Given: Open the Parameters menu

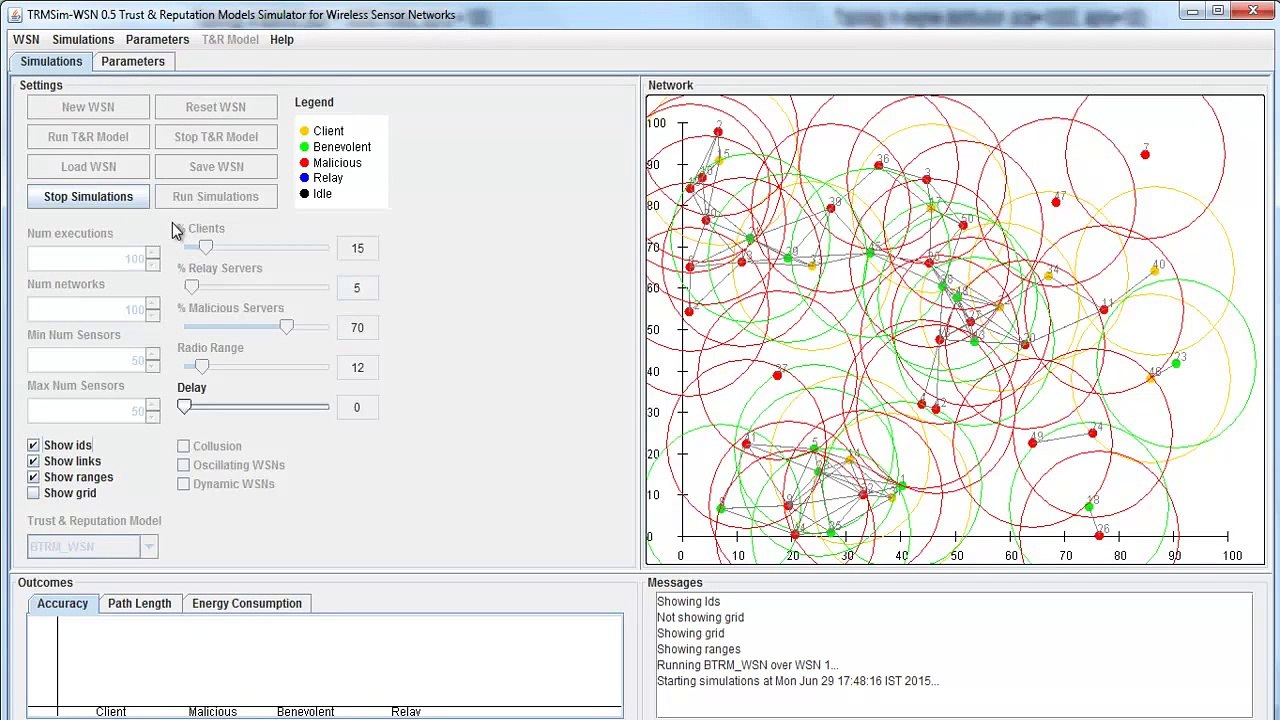Looking at the screenshot, I should tap(157, 39).
